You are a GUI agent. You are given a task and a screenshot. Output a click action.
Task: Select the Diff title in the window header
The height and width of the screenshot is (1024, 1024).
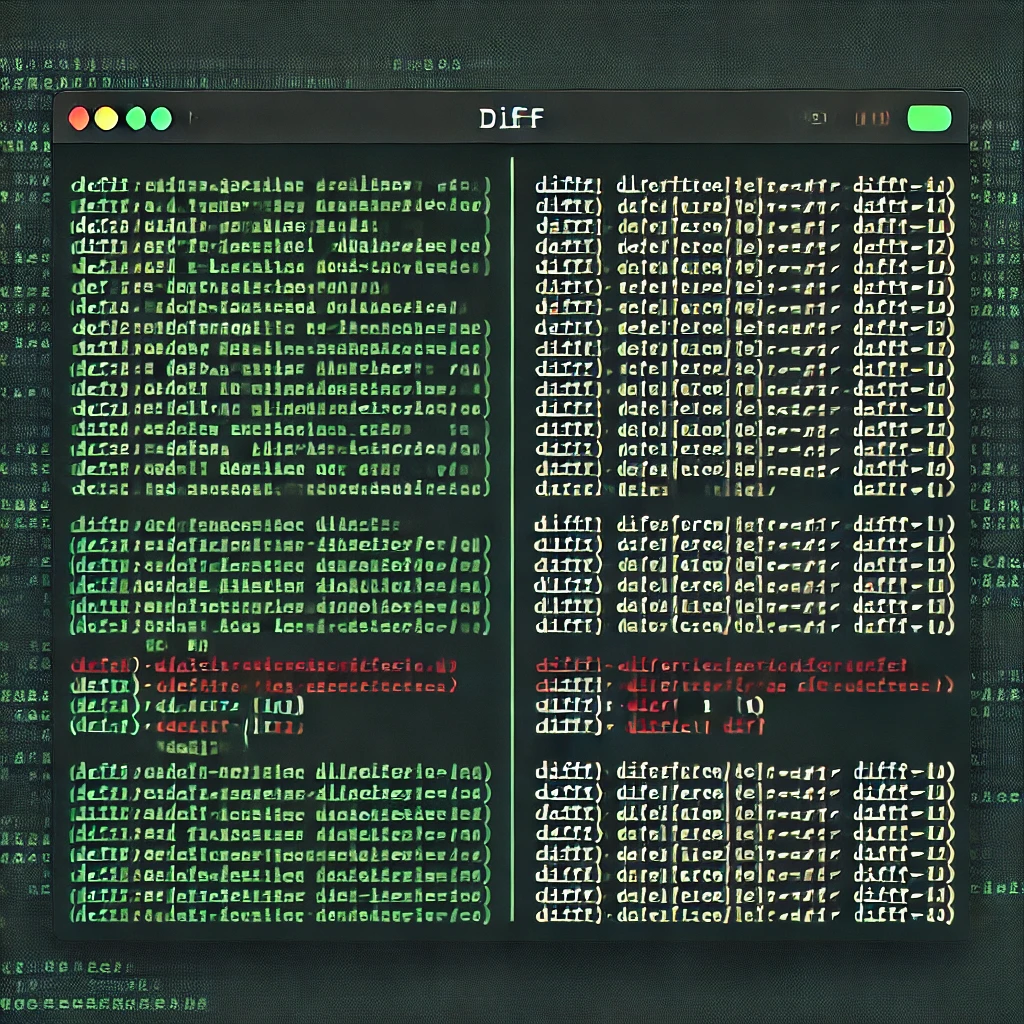[x=510, y=119]
